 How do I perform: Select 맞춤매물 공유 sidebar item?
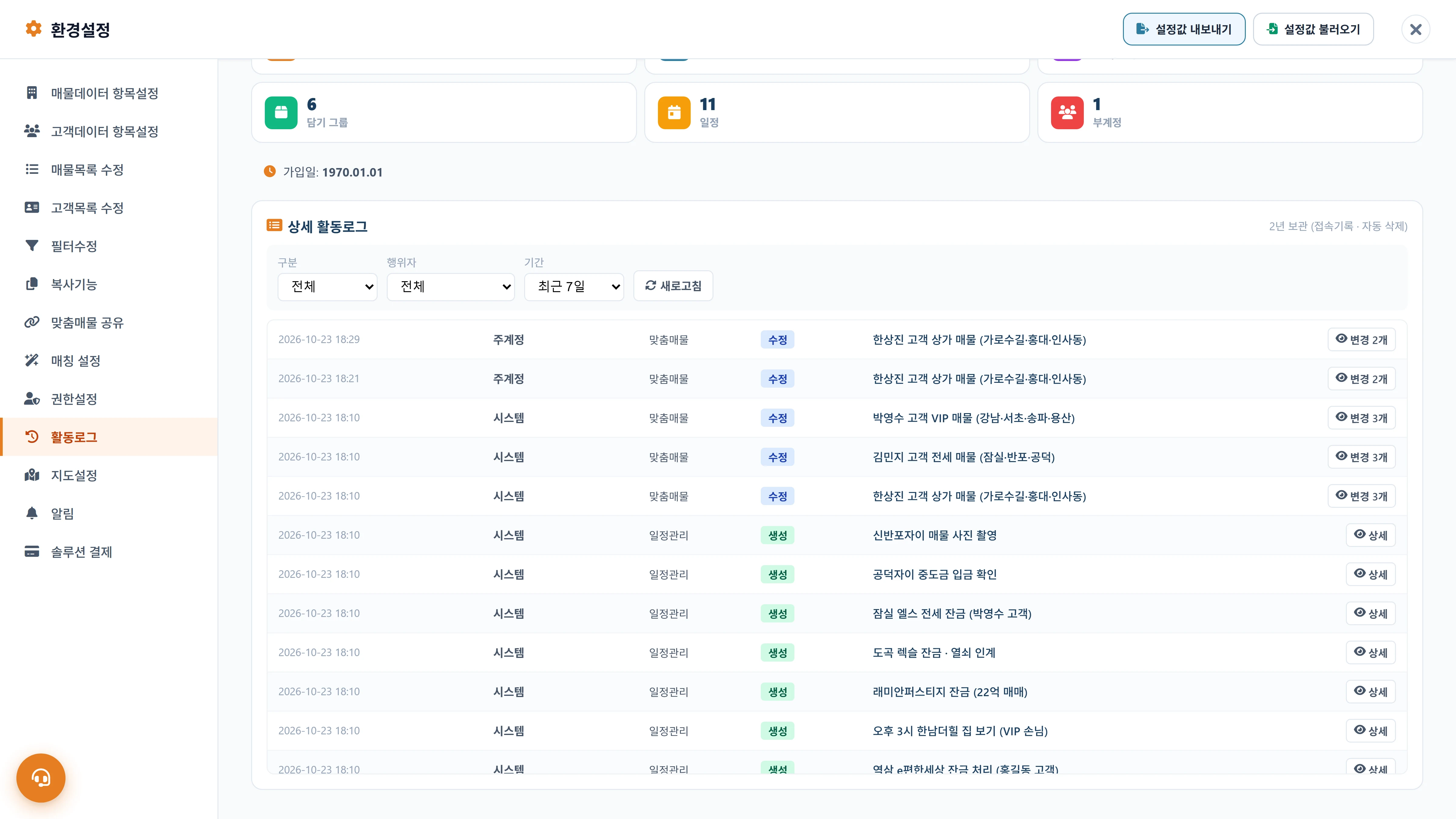[109, 322]
